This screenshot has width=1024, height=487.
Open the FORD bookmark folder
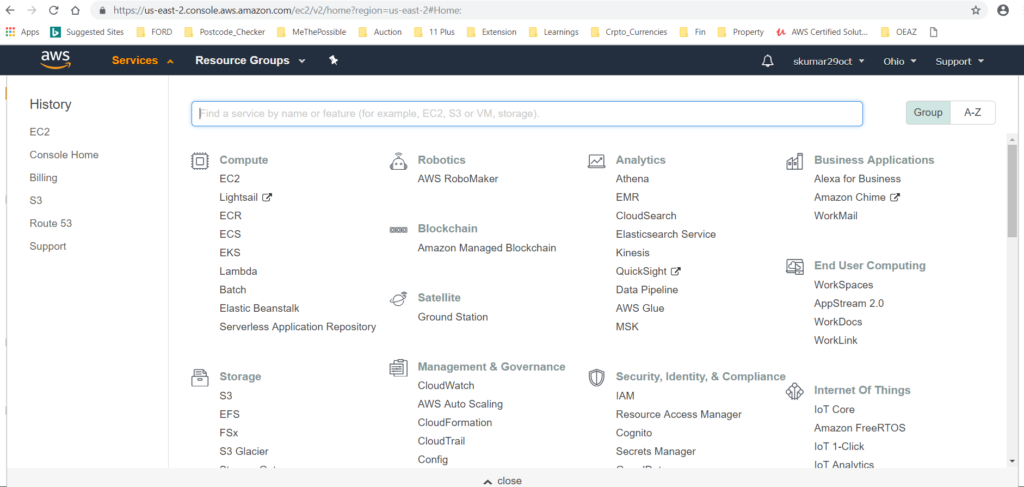(154, 31)
